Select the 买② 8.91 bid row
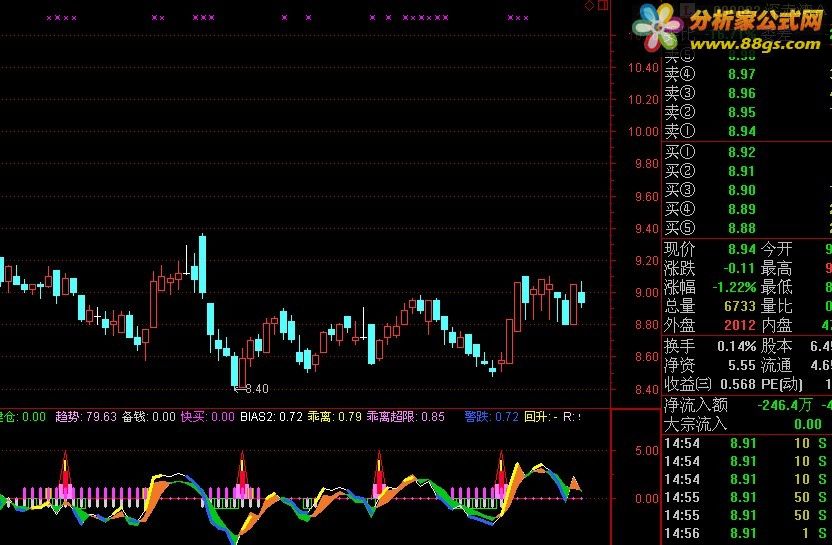This screenshot has width=832, height=545. [x=747, y=171]
